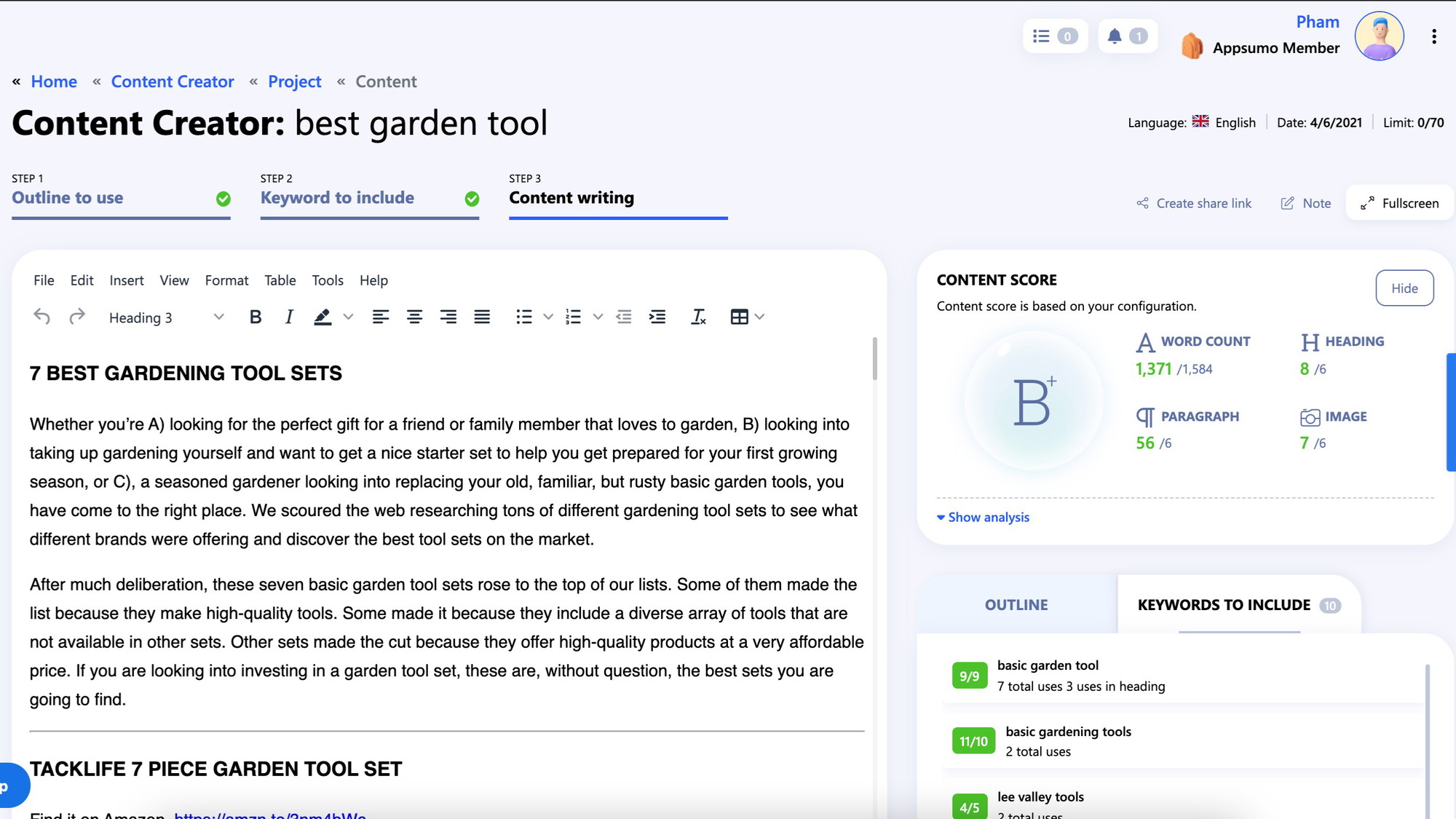
Task: Go to Home breadcrumb
Action: pos(54,82)
